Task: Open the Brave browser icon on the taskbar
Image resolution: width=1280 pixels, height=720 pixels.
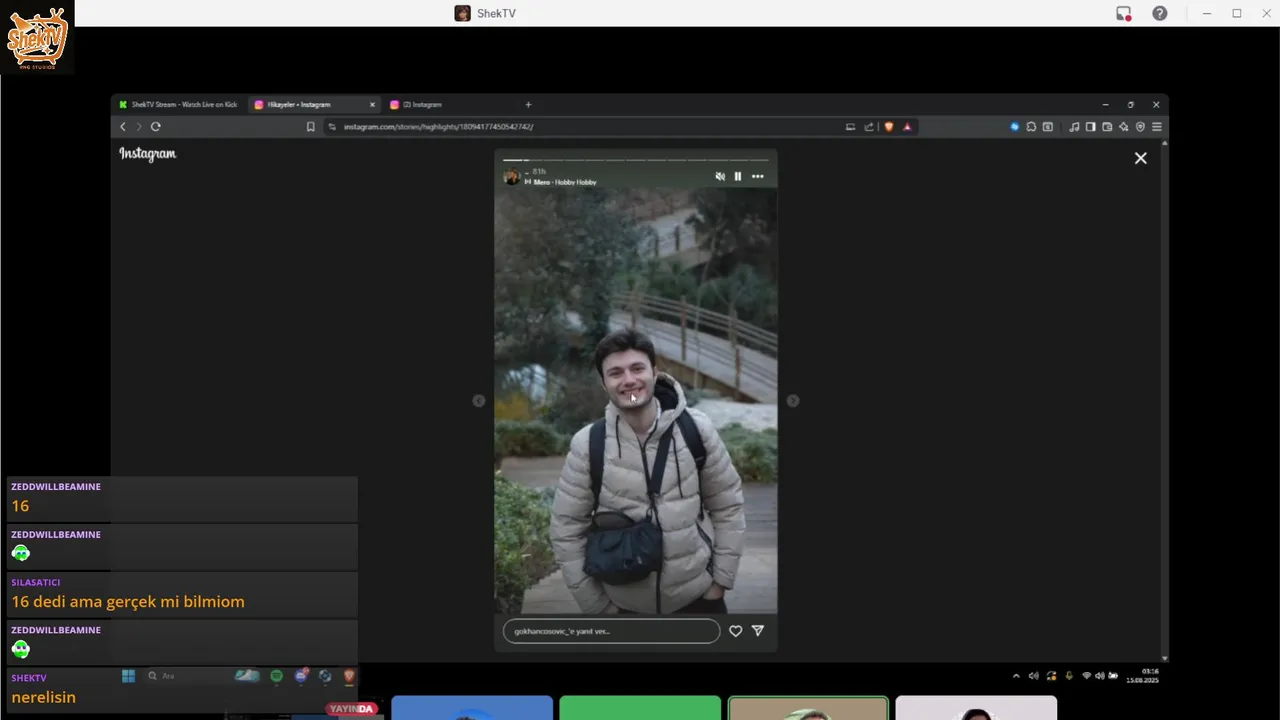Action: click(349, 676)
